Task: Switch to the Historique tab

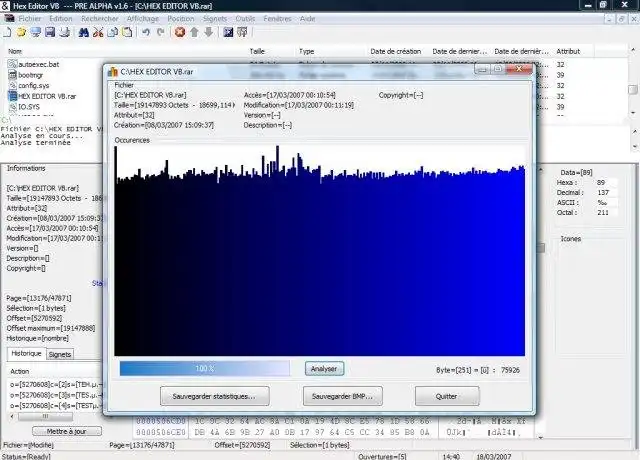Action: click(26, 353)
